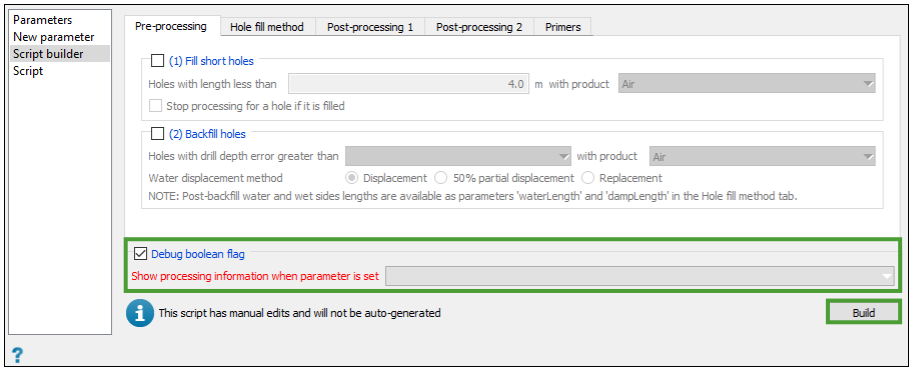Image resolution: width=916 pixels, height=372 pixels.
Task: Open the Fill short holes product dropdown
Action: pyautogui.click(x=747, y=84)
